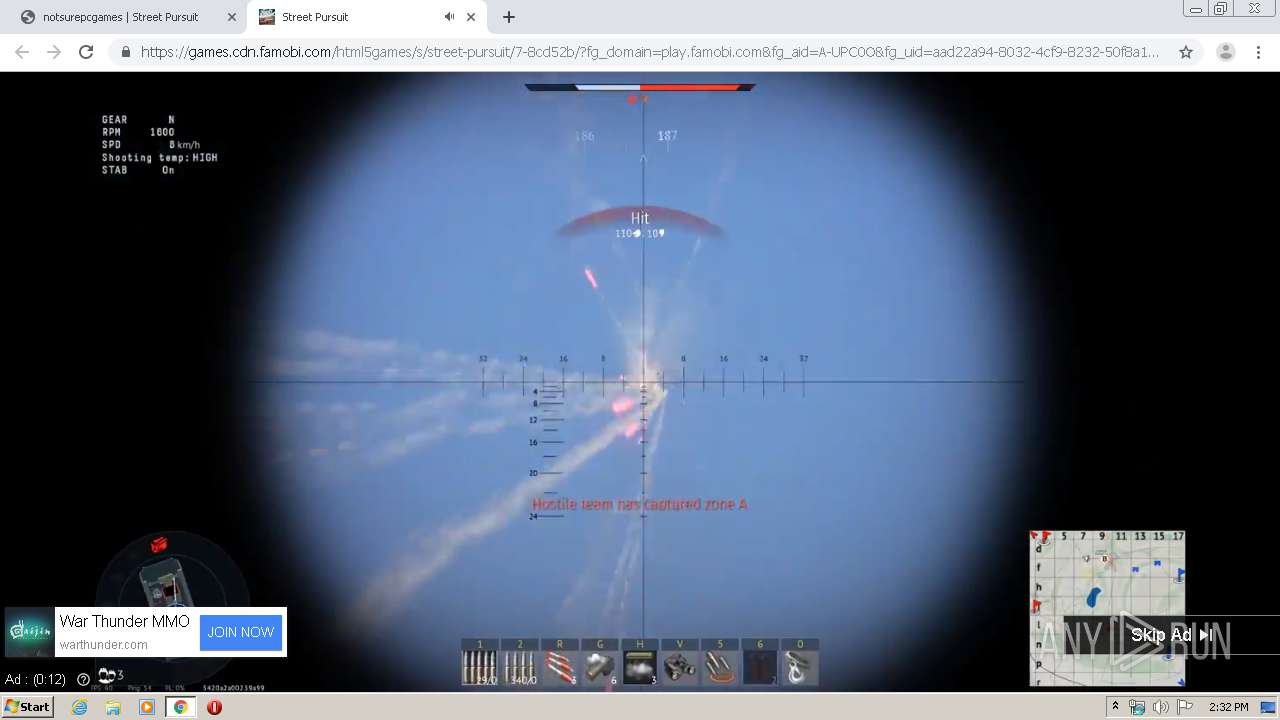This screenshot has height=720, width=1280.
Task: Click the taskbar clock 2:32 PM
Action: click(x=1228, y=707)
